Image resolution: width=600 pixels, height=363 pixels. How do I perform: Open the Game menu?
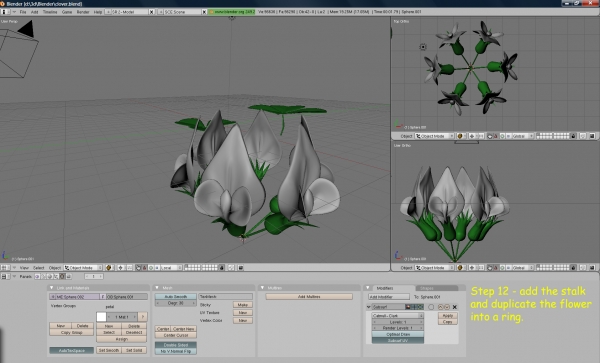click(x=67, y=12)
